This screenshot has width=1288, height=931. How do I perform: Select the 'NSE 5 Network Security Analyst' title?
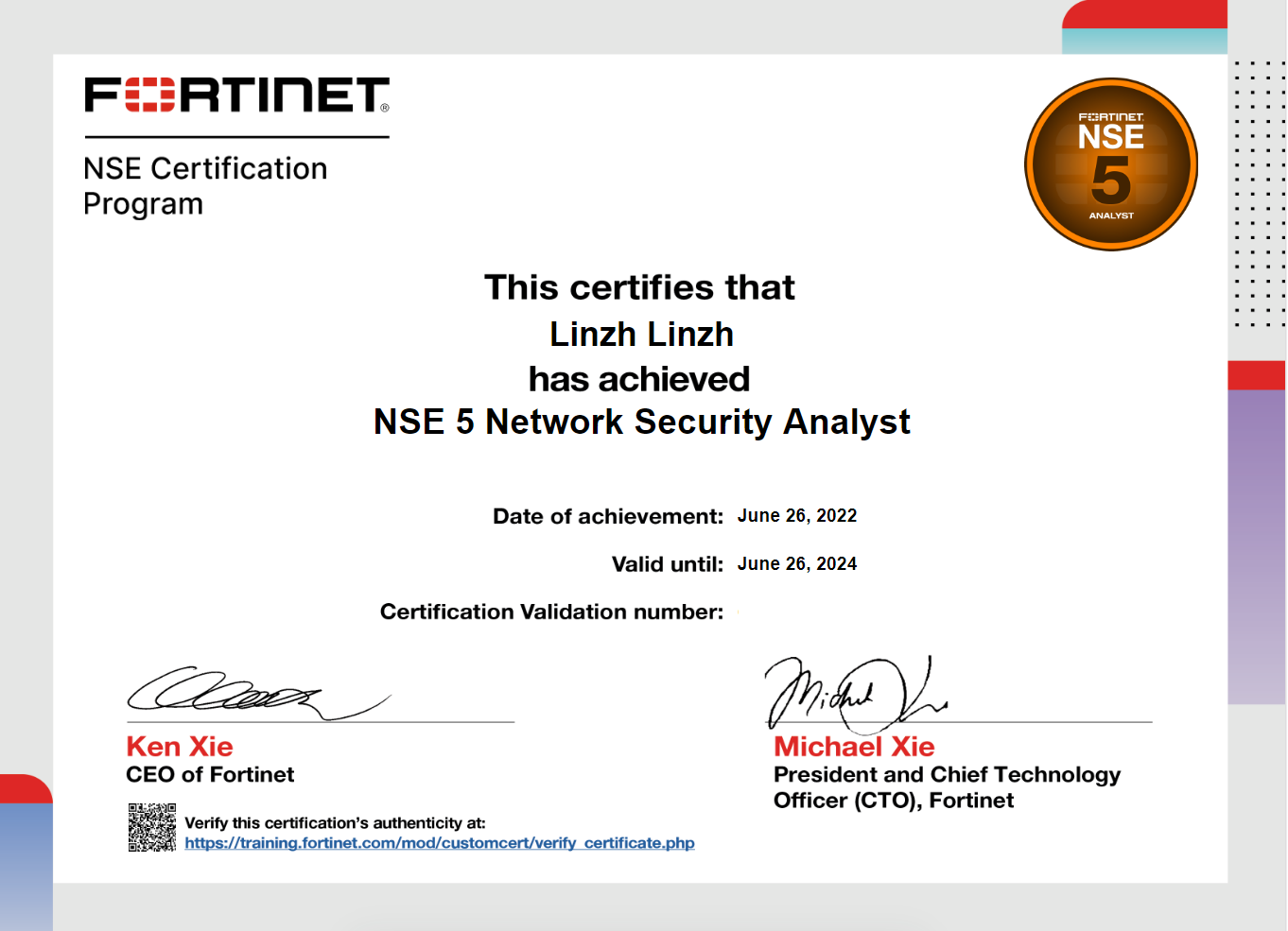coord(641,422)
